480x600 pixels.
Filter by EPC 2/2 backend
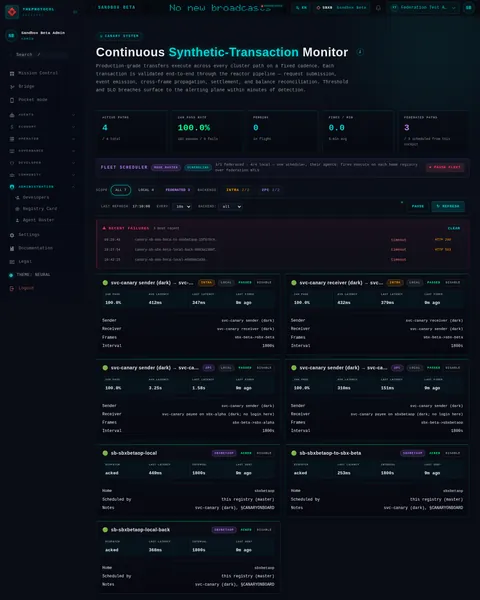click(270, 190)
